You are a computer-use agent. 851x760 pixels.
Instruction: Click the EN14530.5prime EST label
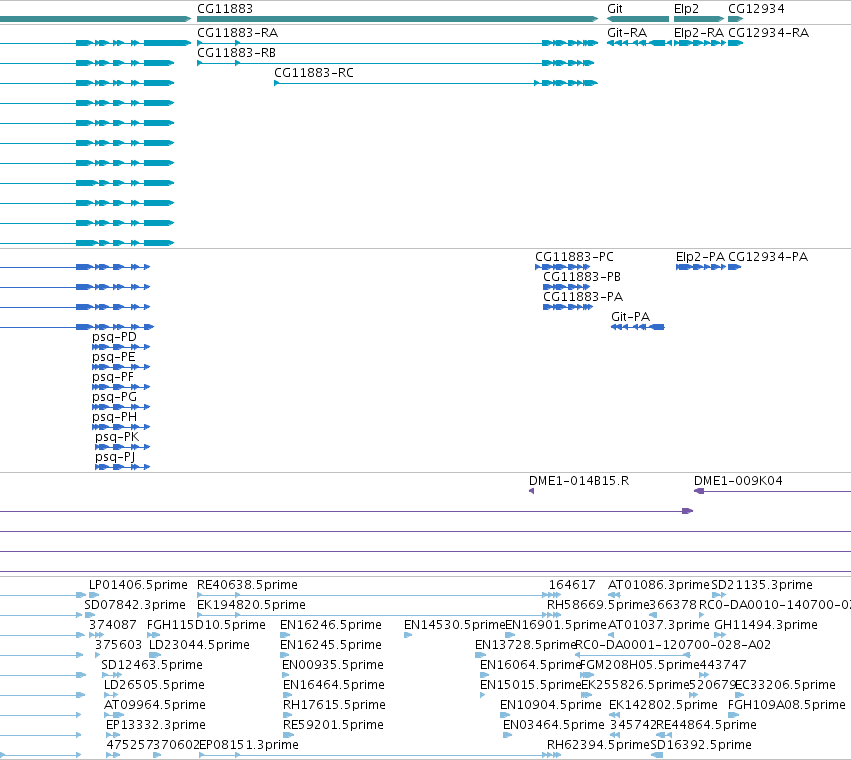click(x=454, y=625)
